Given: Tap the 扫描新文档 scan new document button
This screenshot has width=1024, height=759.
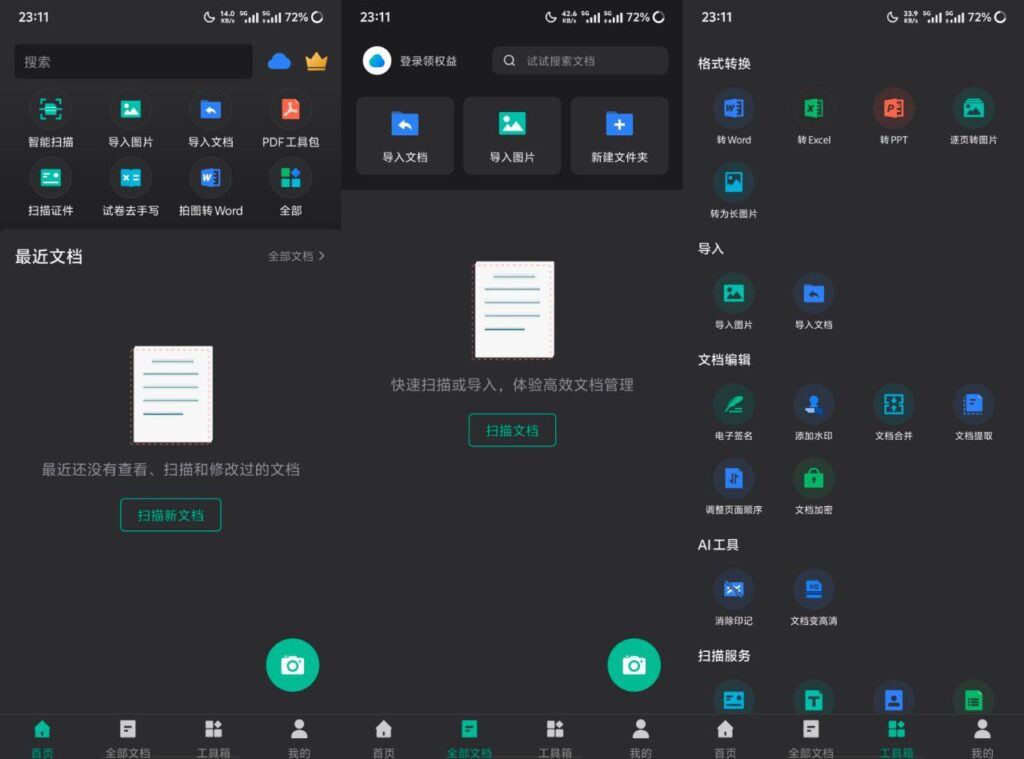Looking at the screenshot, I should click(170, 514).
